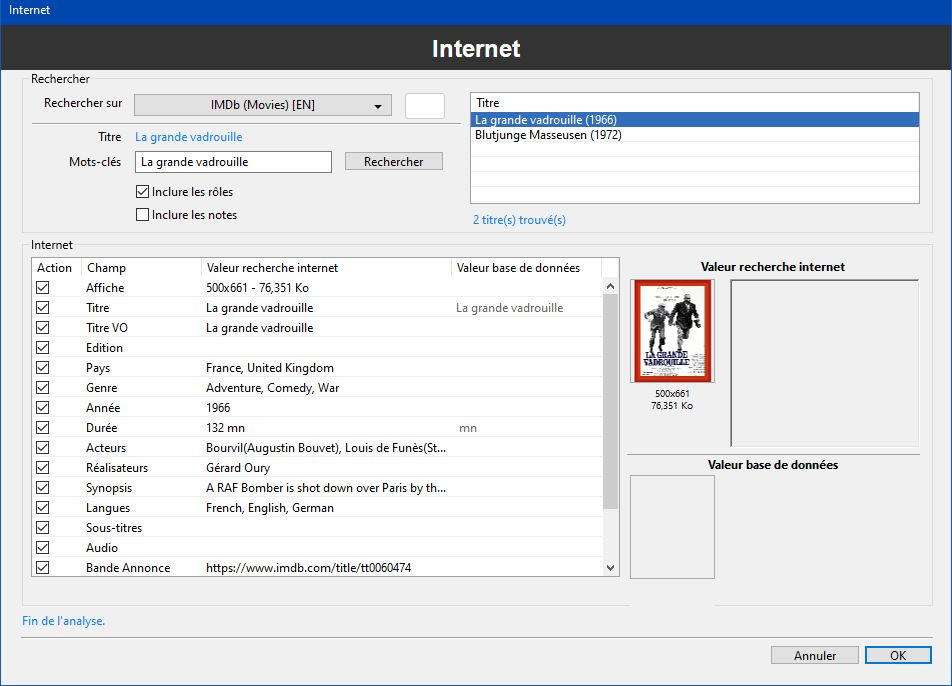Disable the 'Inclure les rôles' checkbox
Image resolution: width=952 pixels, height=686 pixels.
143,192
